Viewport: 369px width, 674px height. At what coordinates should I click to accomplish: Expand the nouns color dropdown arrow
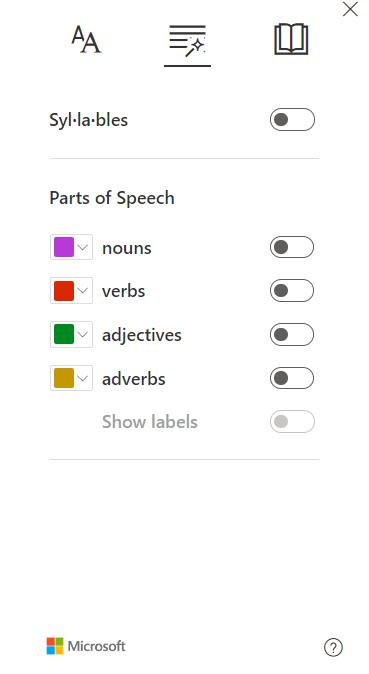point(83,247)
